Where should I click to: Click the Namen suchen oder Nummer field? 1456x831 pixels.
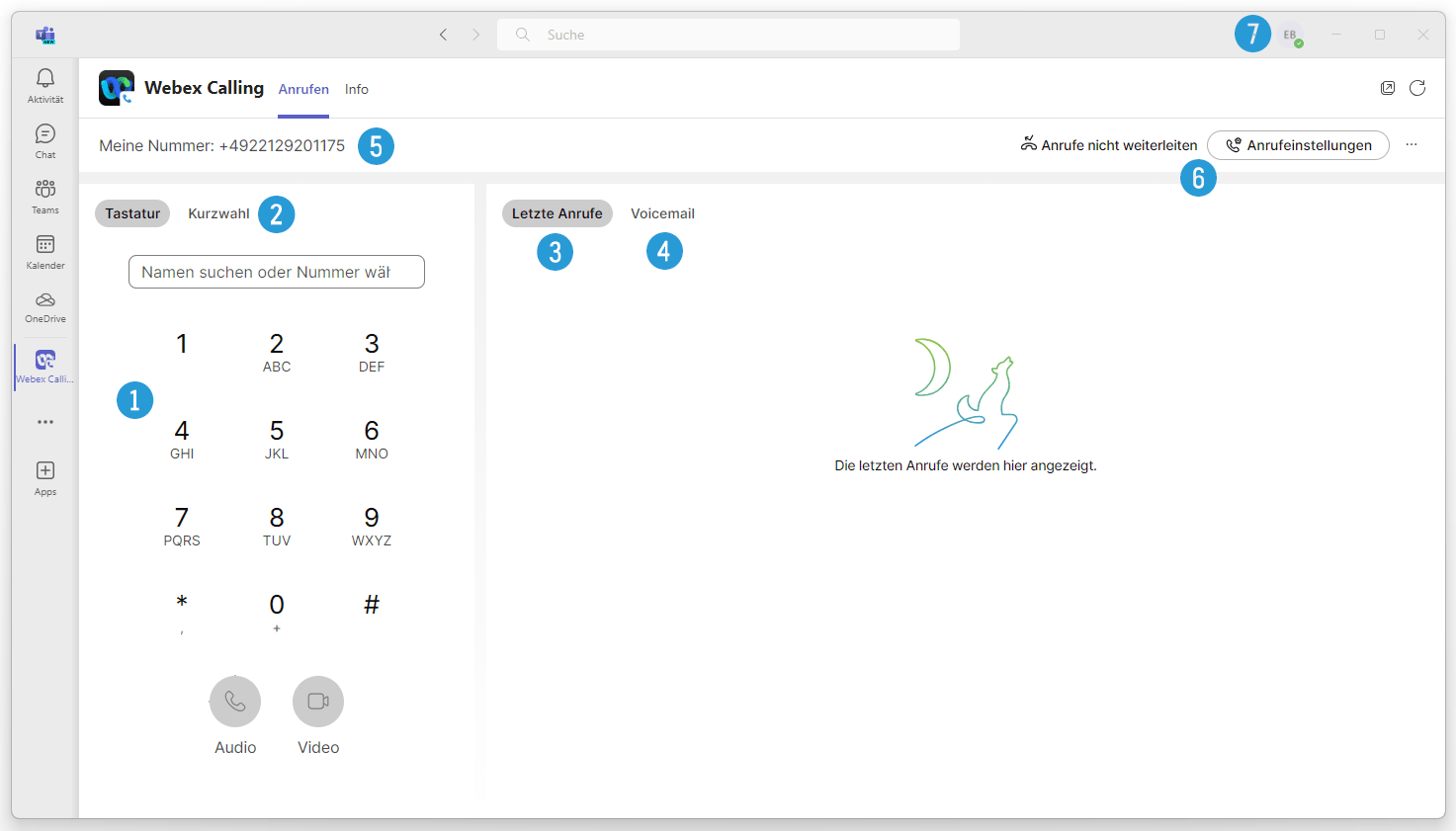277,272
